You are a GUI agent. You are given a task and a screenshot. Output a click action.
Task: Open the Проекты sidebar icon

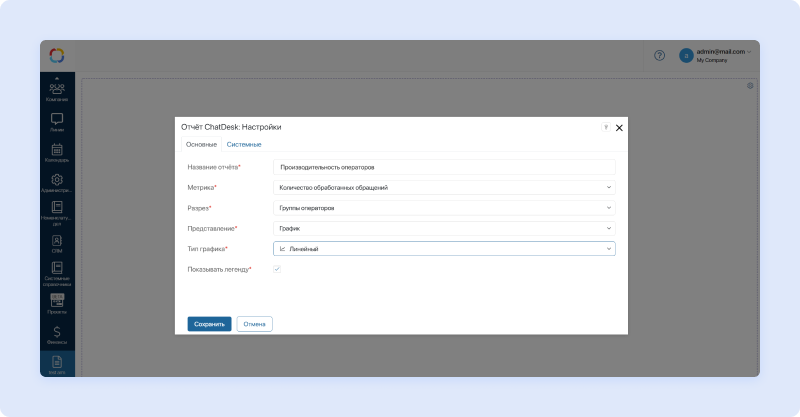pyautogui.click(x=57, y=302)
